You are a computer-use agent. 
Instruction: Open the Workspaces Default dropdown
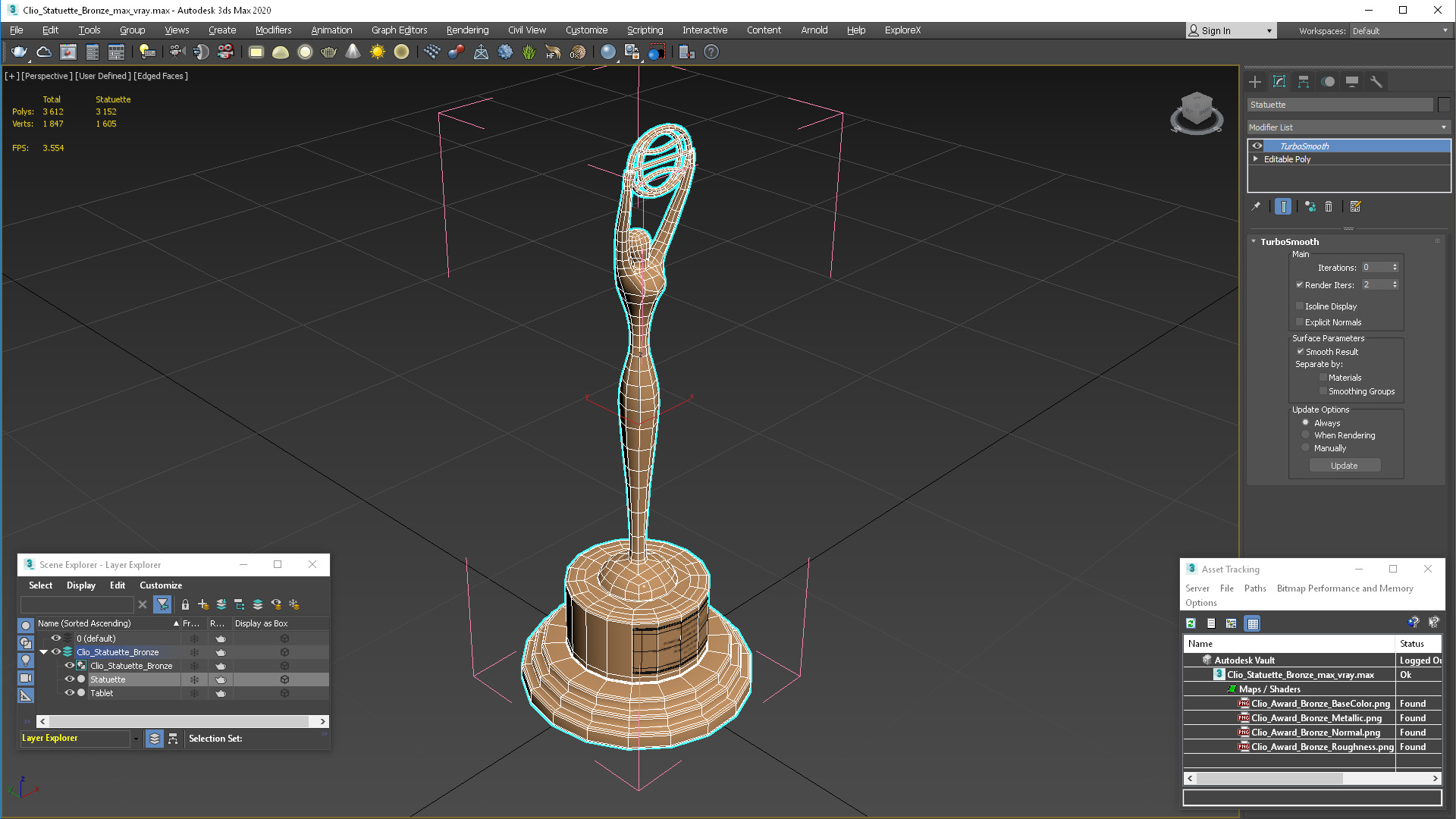click(x=1400, y=31)
